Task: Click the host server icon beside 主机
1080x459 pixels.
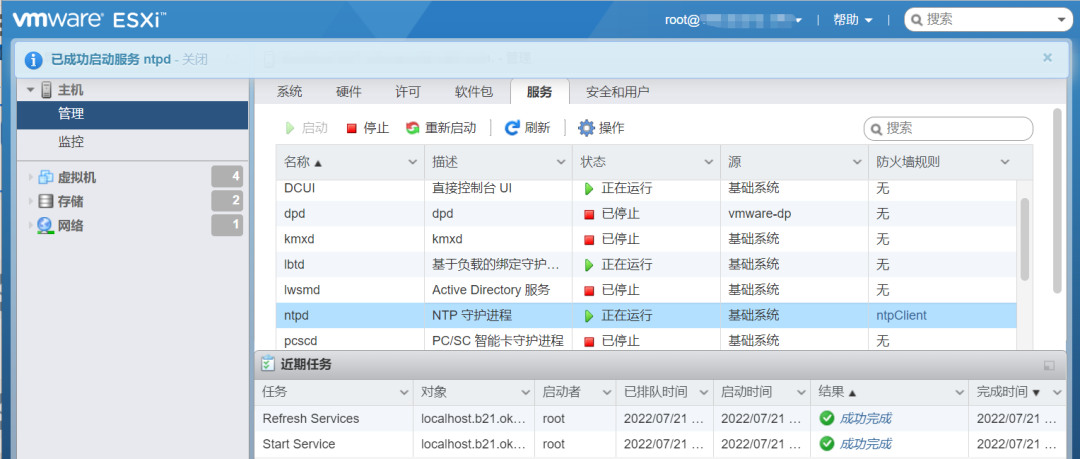Action: [47, 90]
